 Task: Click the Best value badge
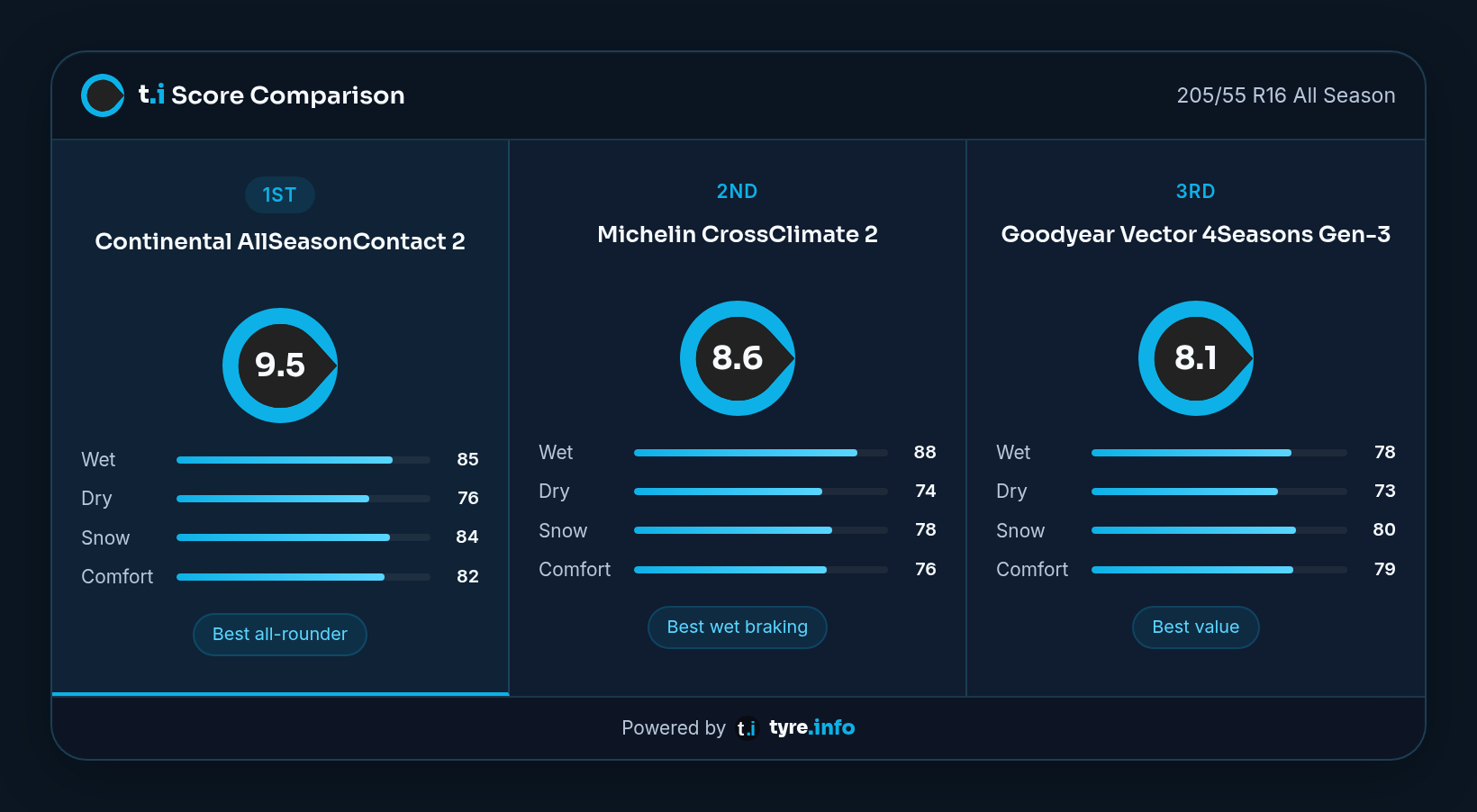point(1196,627)
